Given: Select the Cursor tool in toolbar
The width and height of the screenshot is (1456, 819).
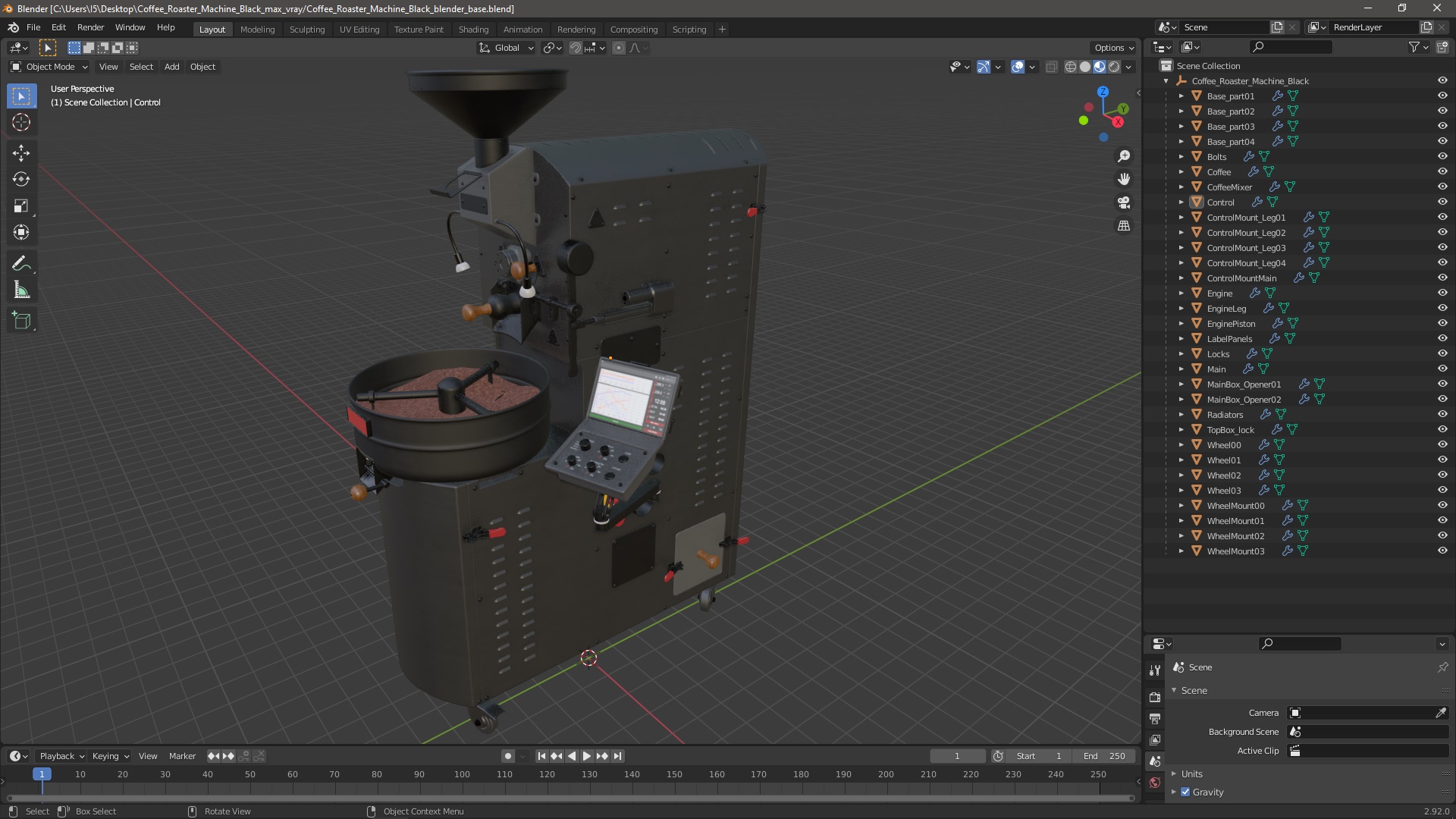Looking at the screenshot, I should tap(21, 122).
